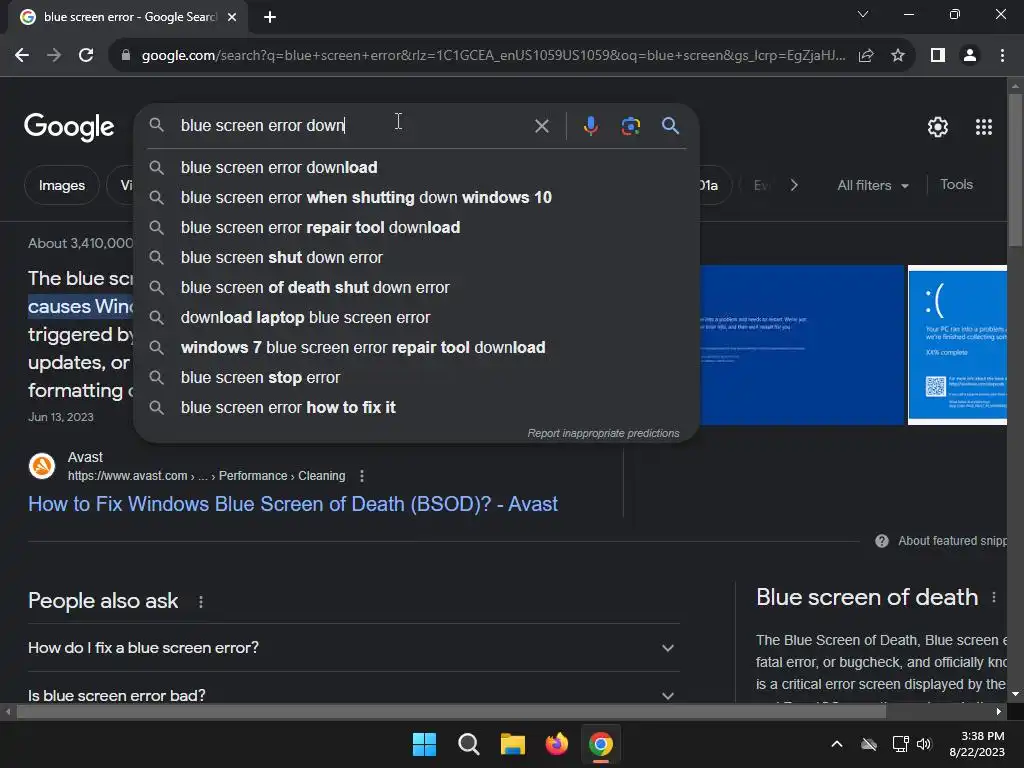Launch File Explorer from taskbar
The image size is (1024, 768).
point(513,744)
